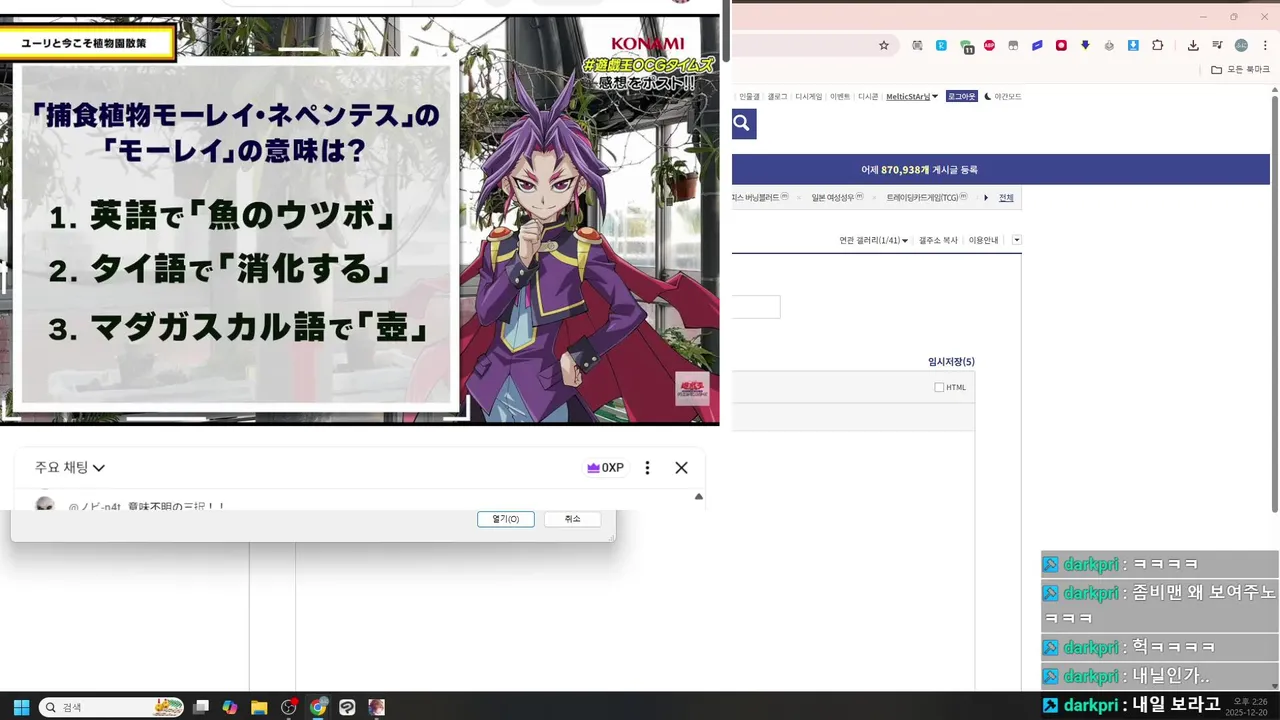Switch to Chrome on the taskbar

pyautogui.click(x=318, y=707)
